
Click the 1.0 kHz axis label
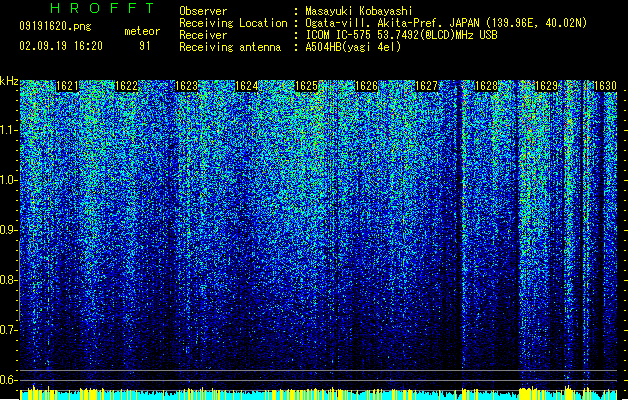[9, 180]
